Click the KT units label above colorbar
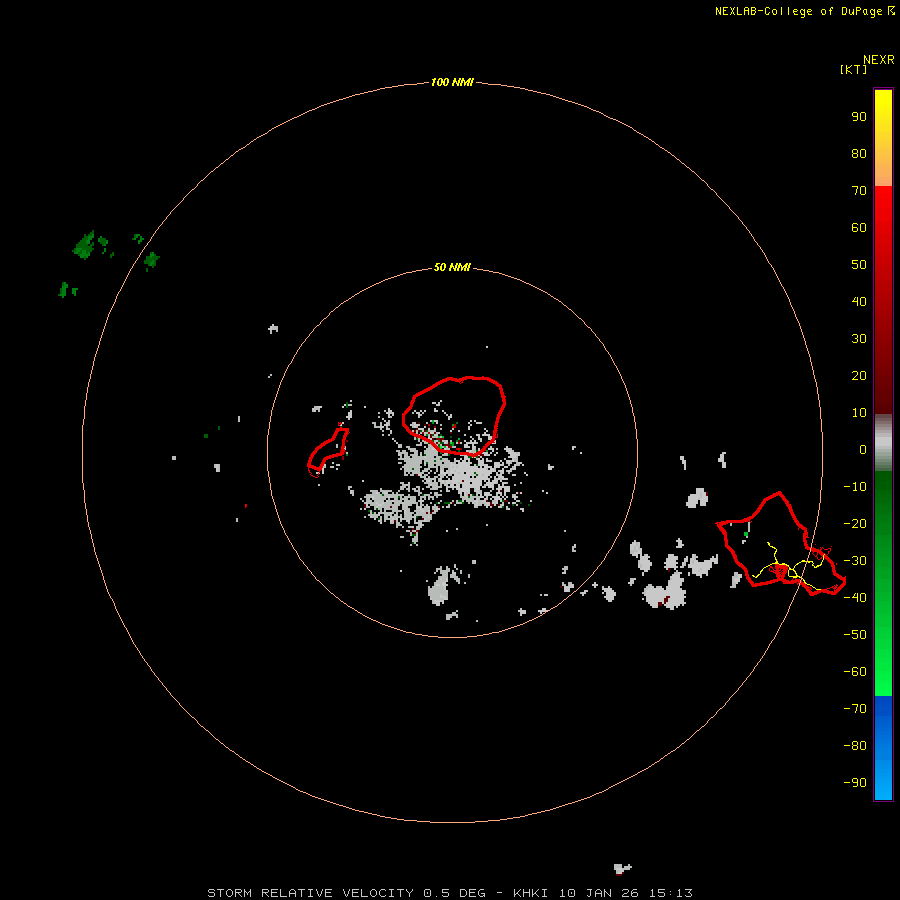Viewport: 900px width, 900px height. [x=853, y=69]
